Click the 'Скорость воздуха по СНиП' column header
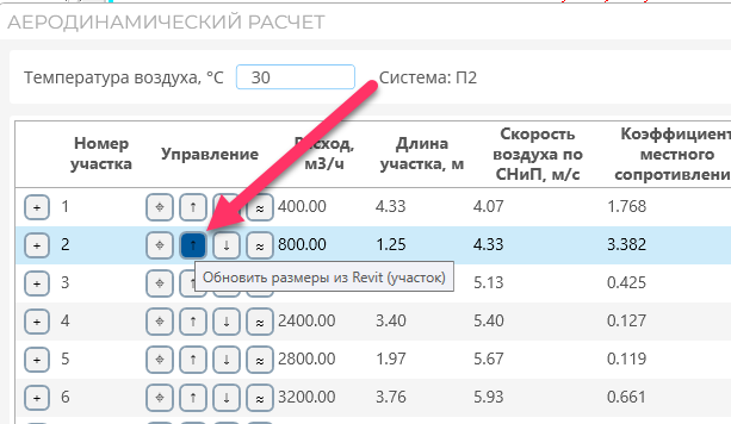Viewport: 731px width, 424px height. click(x=538, y=154)
